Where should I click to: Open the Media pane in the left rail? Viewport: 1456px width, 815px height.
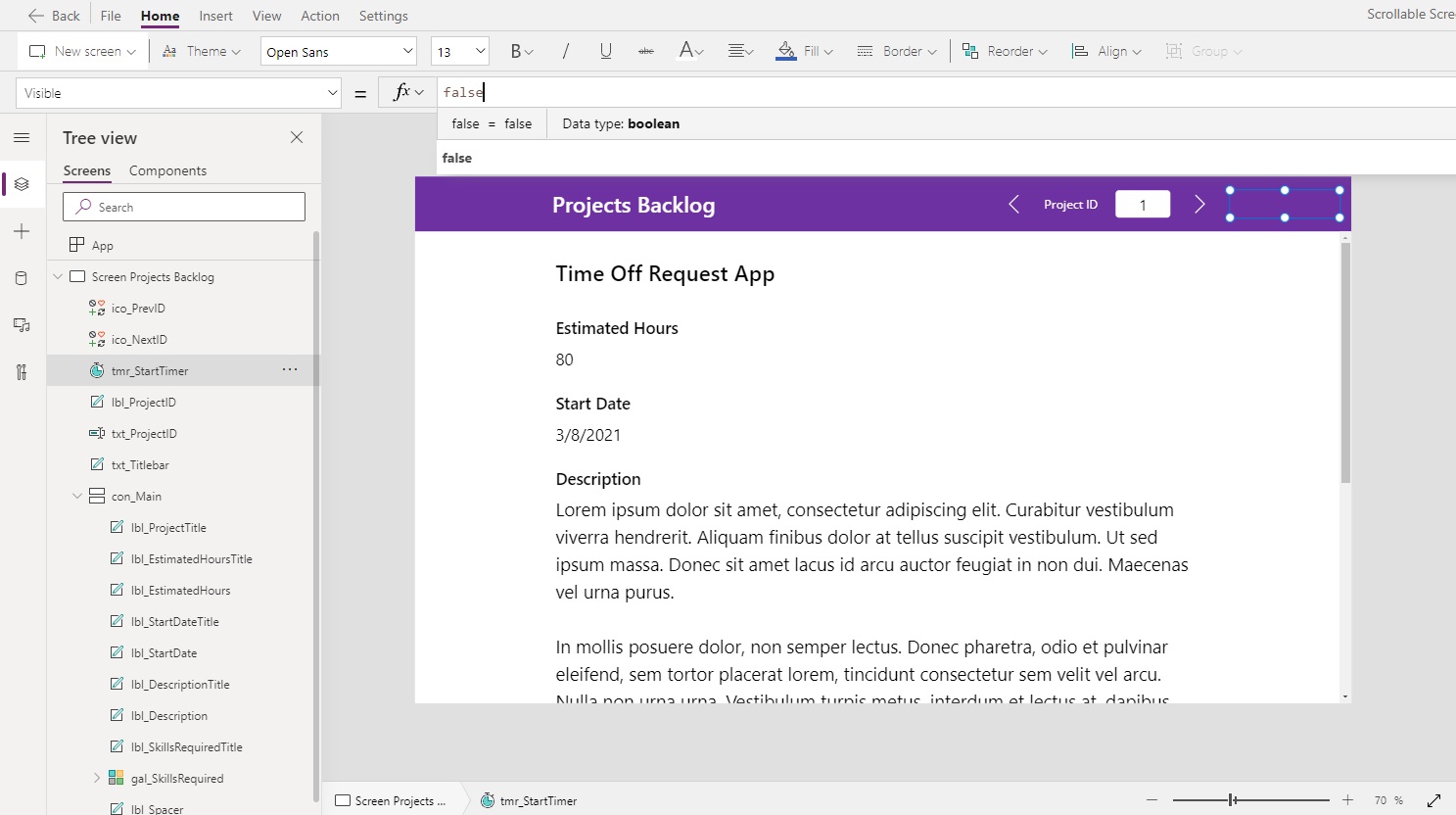pyautogui.click(x=22, y=324)
